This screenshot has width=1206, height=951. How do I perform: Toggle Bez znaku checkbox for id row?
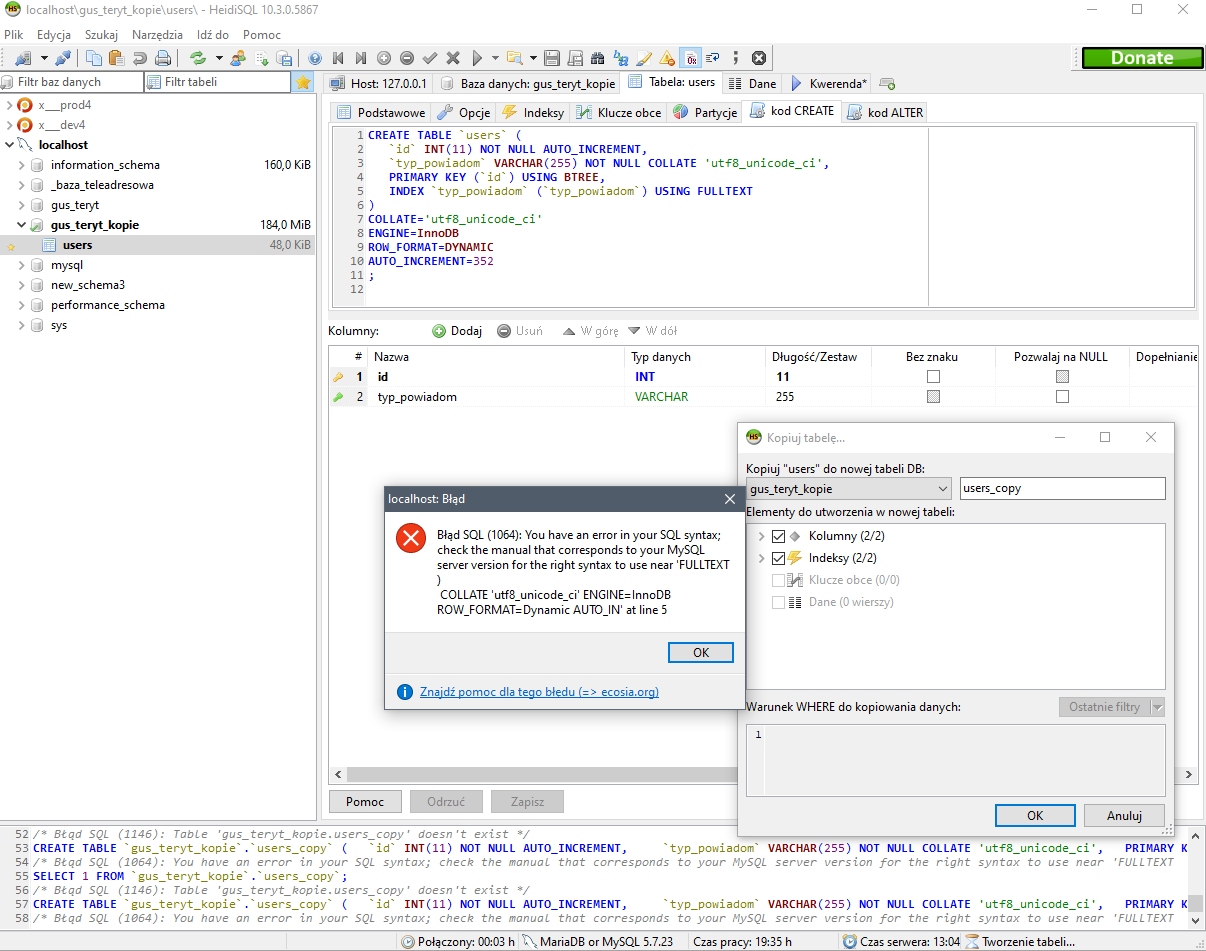[x=934, y=377]
